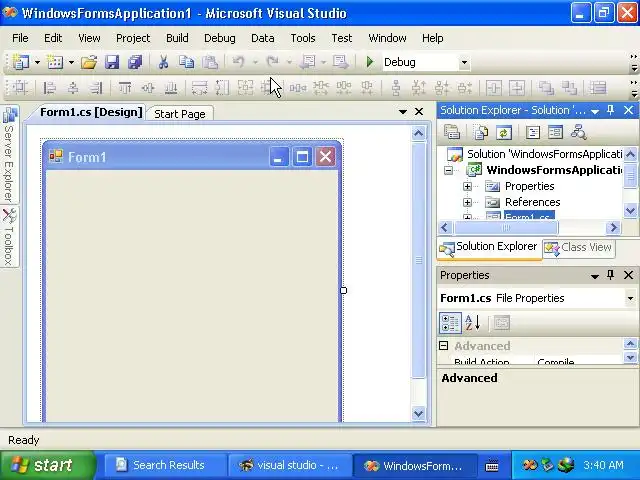Switch to the Class View tab
Viewport: 640px width, 480px height.
(579, 247)
